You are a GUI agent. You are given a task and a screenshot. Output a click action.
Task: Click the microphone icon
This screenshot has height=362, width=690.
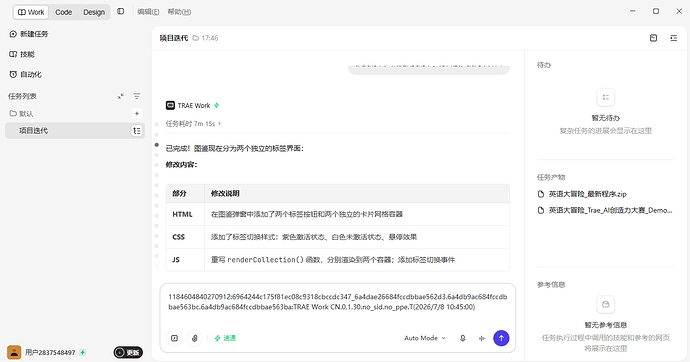point(462,338)
